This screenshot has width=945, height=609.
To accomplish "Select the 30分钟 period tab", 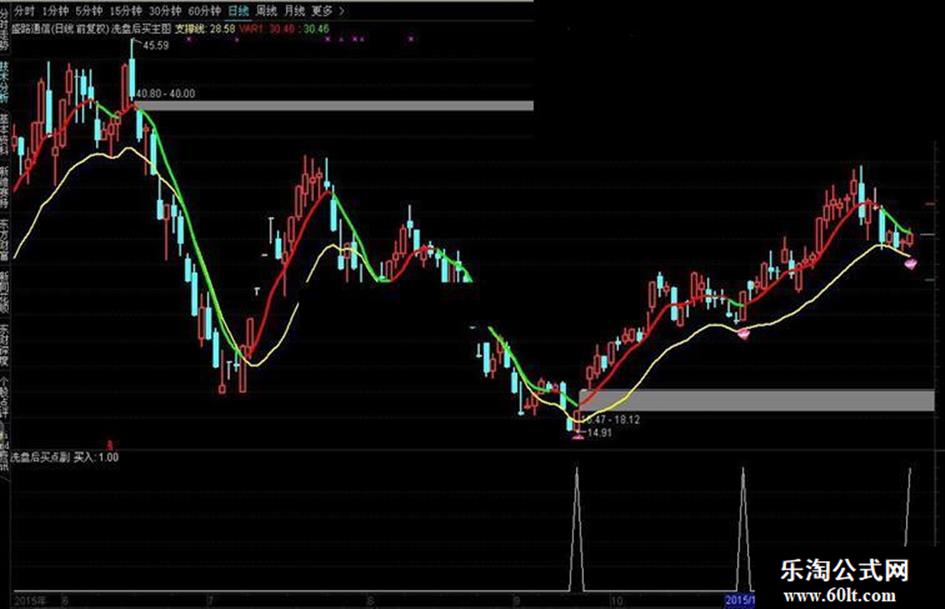I will coord(165,11).
